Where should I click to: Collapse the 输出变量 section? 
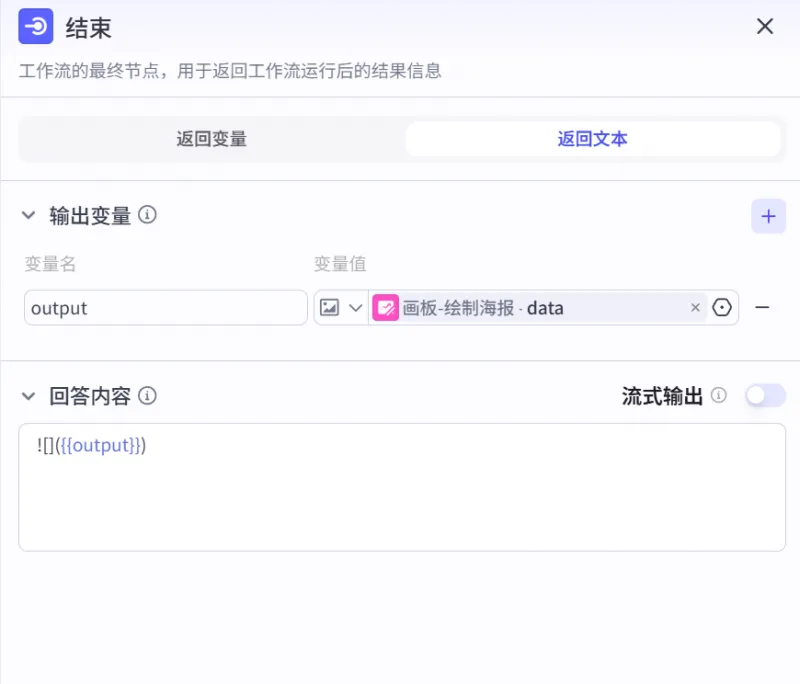(28, 216)
